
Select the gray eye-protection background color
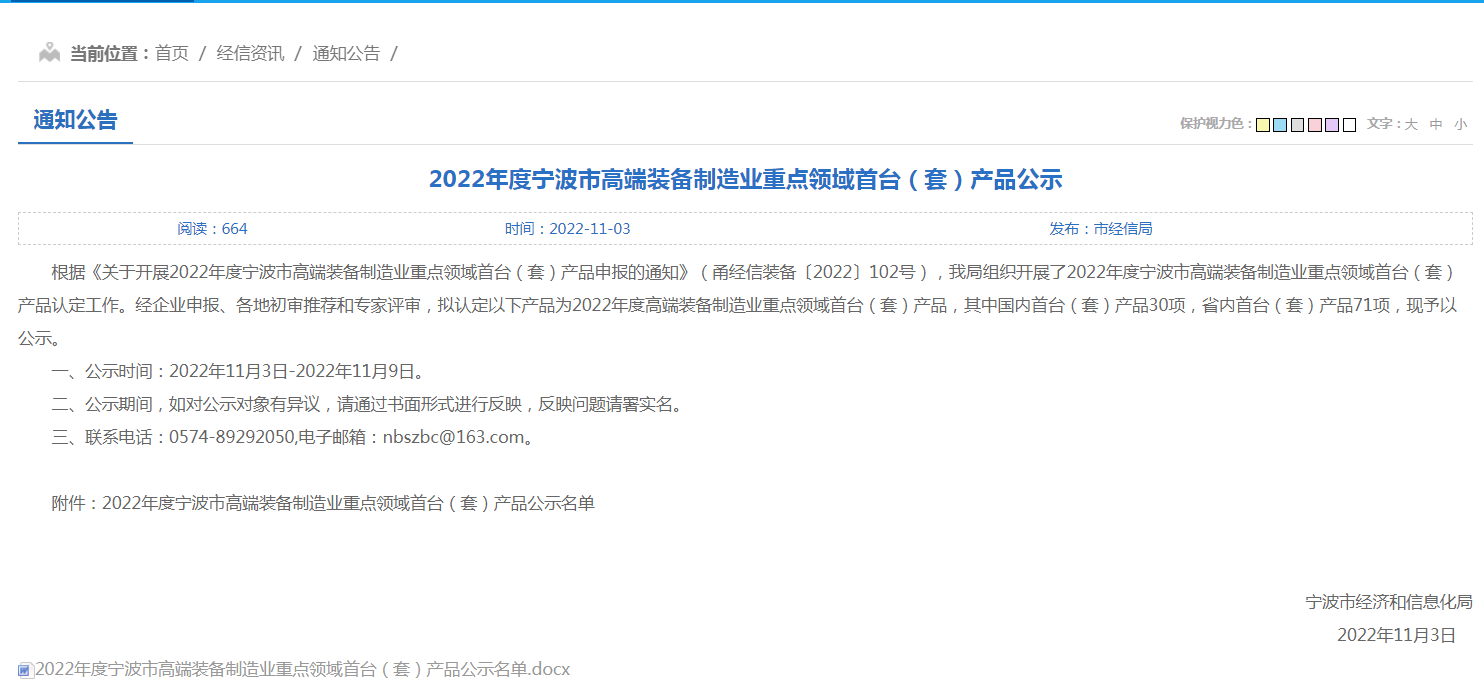tap(1297, 124)
